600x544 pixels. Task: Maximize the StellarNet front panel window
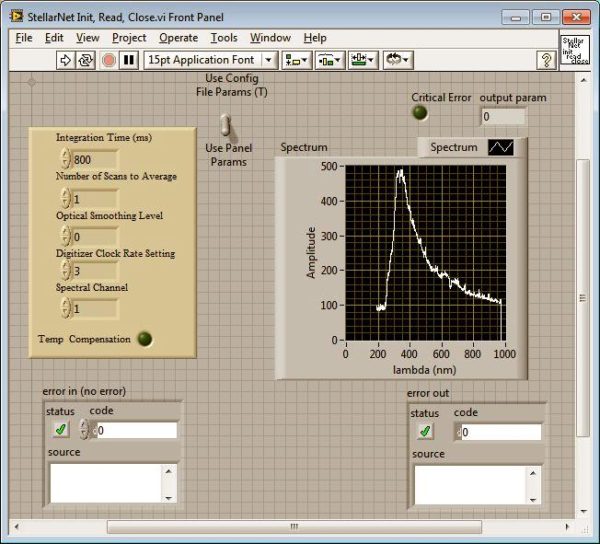pyautogui.click(x=546, y=17)
